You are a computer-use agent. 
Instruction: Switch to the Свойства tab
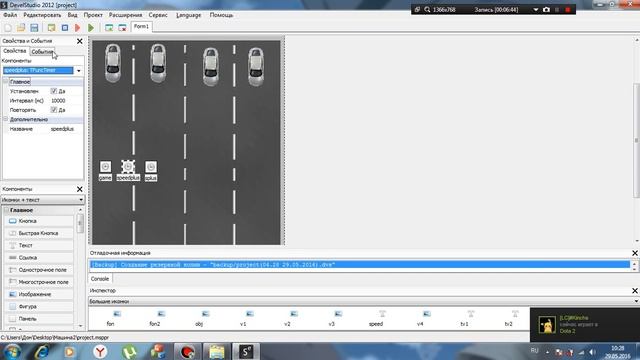[x=15, y=51]
